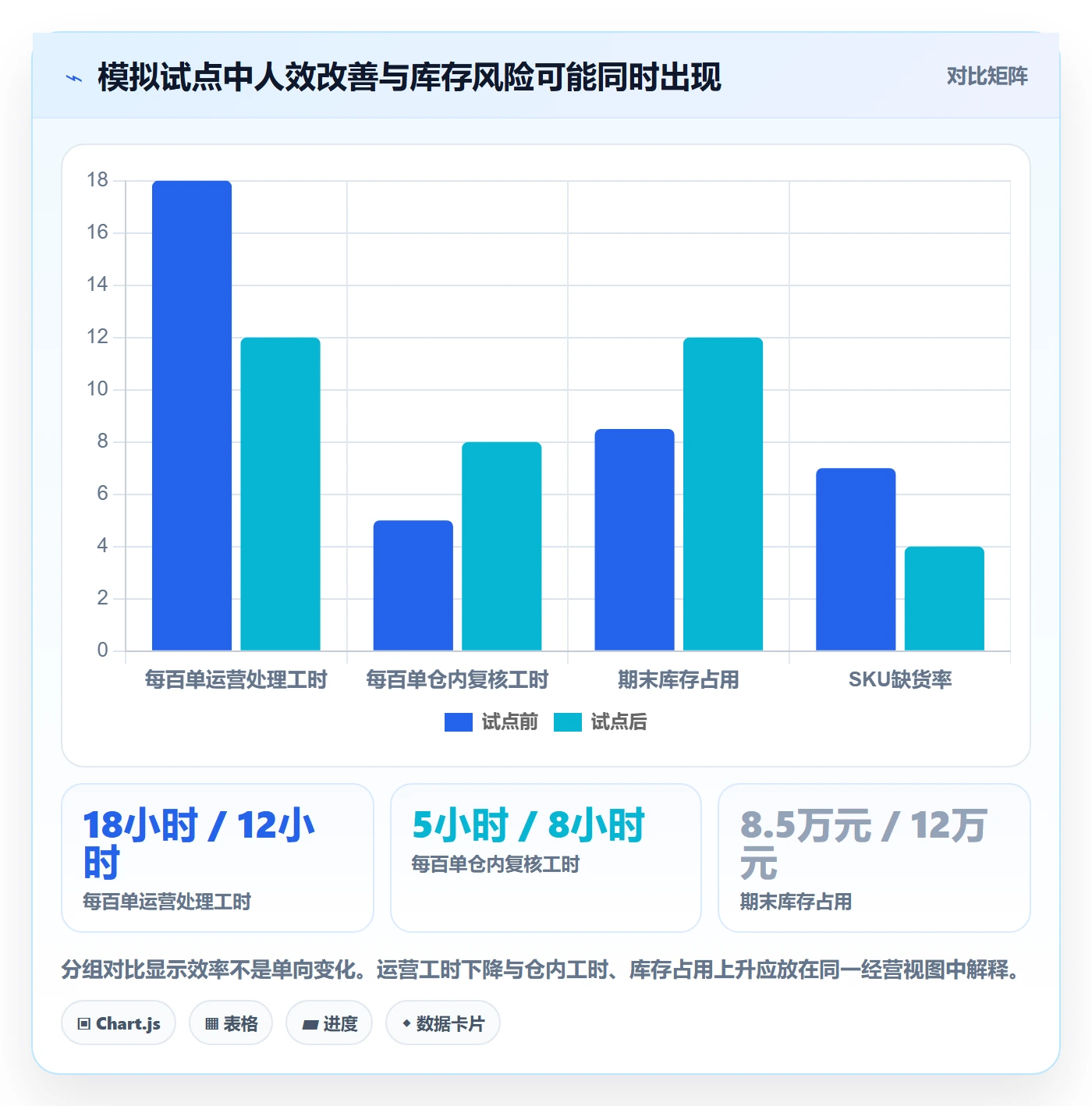Screen dimensions: 1092x1106
Task: Open the 5小时 / 8小时 data card
Action: click(546, 858)
